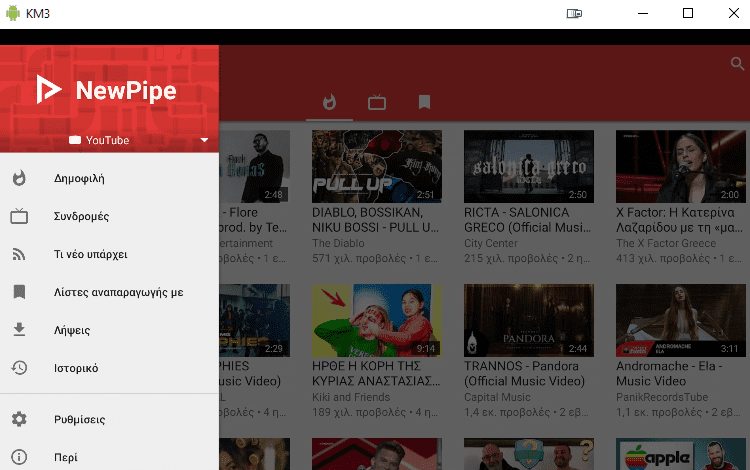
Task: Click the search magnifier icon
Action: pyautogui.click(x=737, y=64)
